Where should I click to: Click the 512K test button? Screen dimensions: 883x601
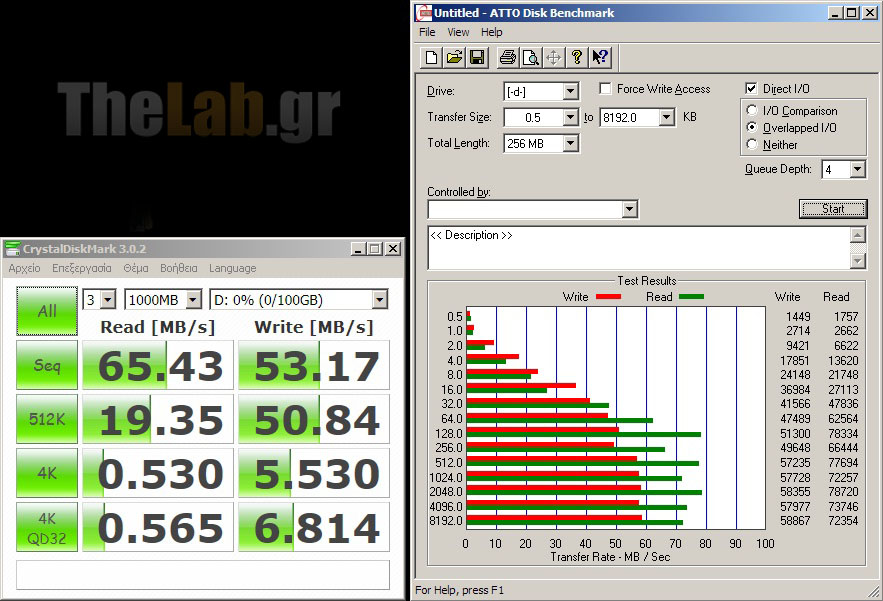click(x=47, y=419)
